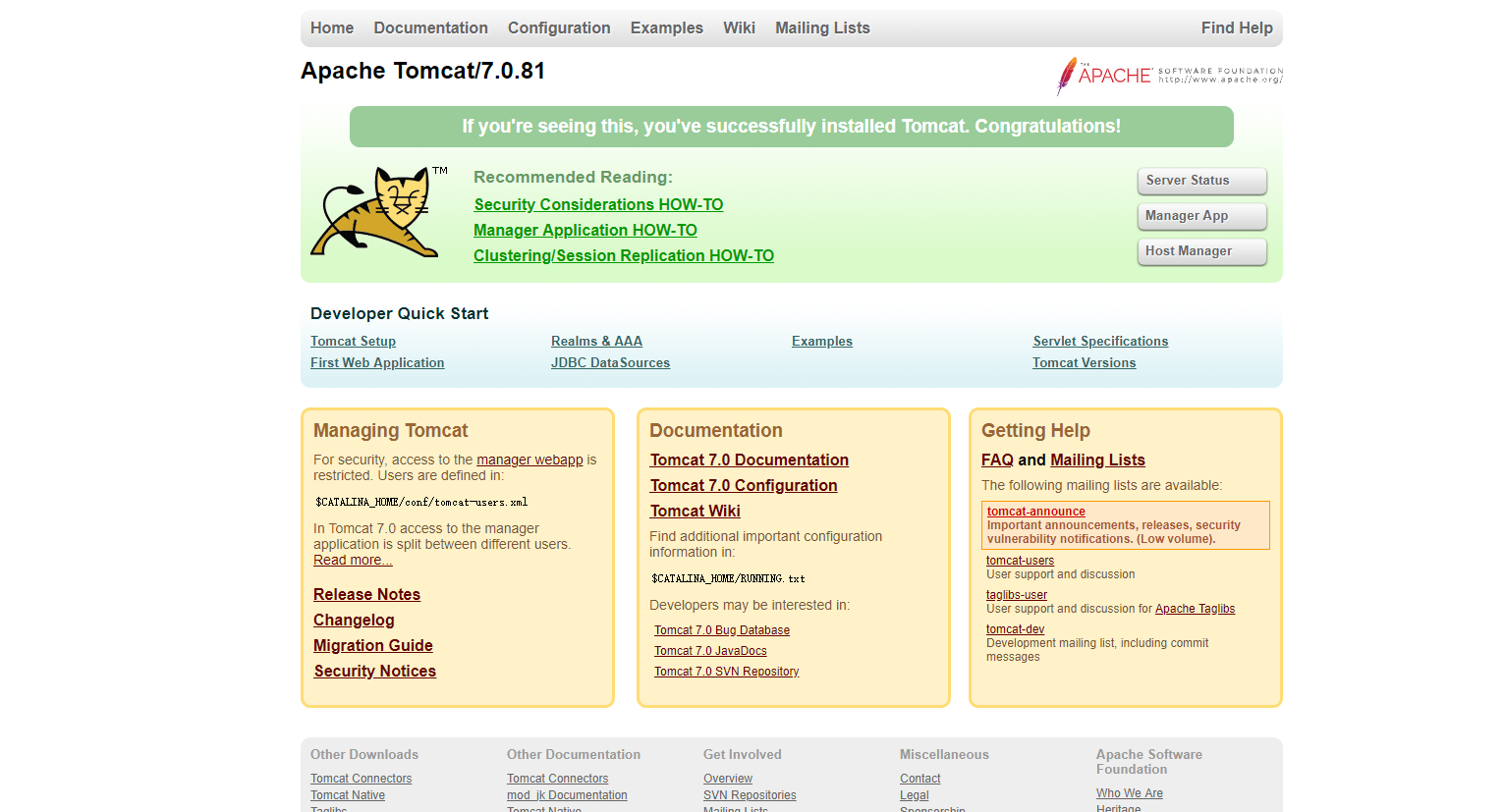Screen dimensions: 1504x812
Task: Open Contact under Miscellaneous
Action: coord(919,779)
